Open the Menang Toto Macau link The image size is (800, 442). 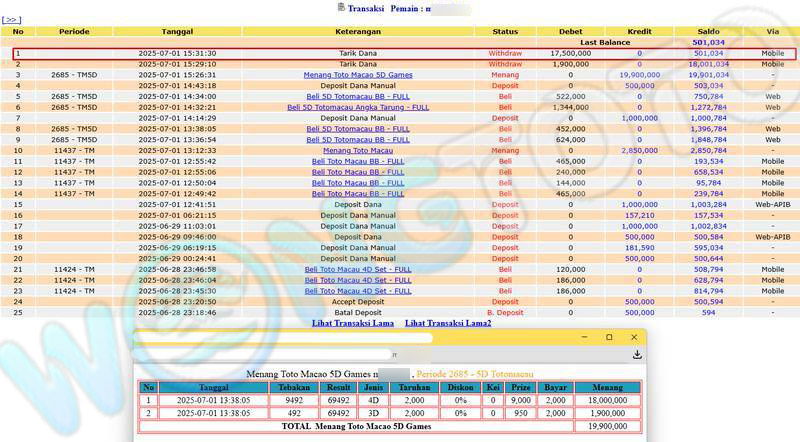[x=358, y=150]
